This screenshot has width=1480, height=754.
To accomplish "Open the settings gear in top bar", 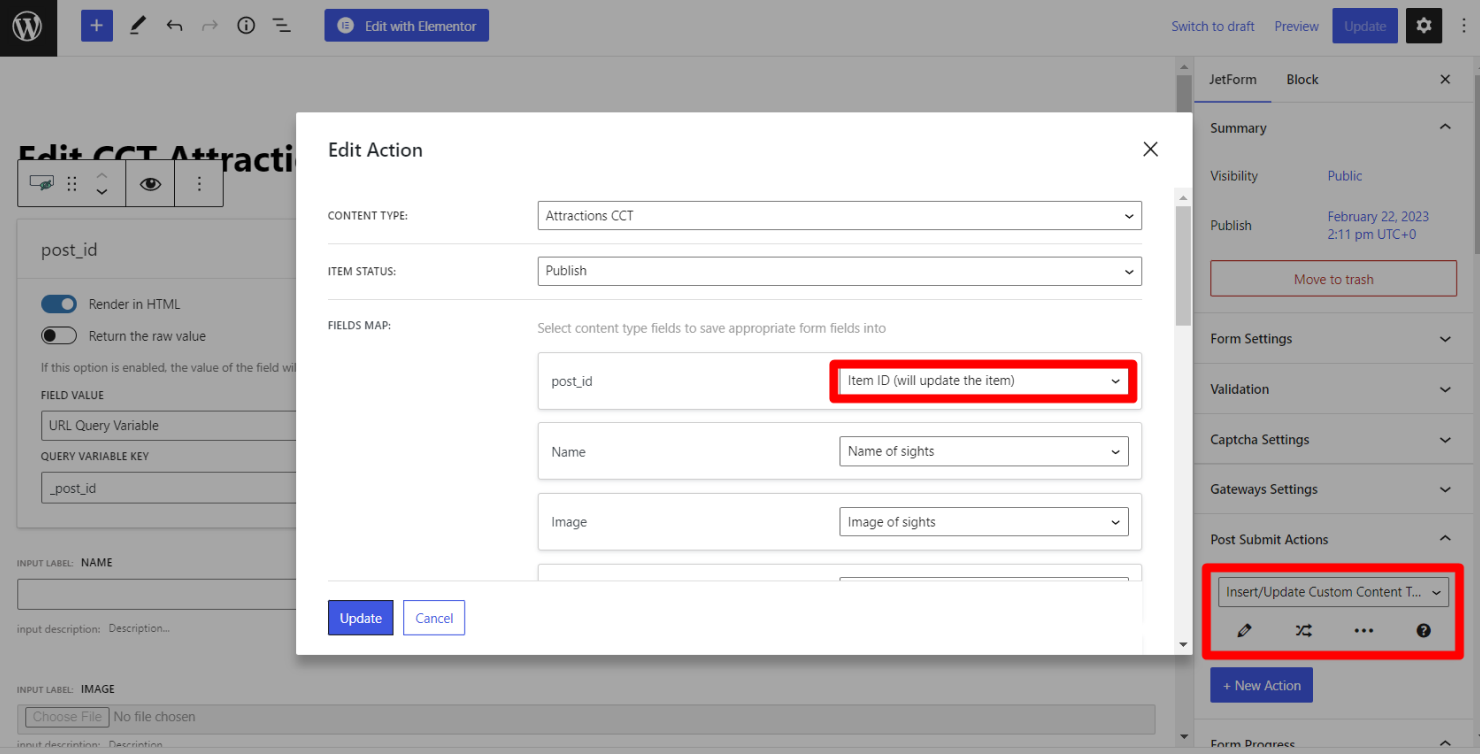I will click(1423, 26).
